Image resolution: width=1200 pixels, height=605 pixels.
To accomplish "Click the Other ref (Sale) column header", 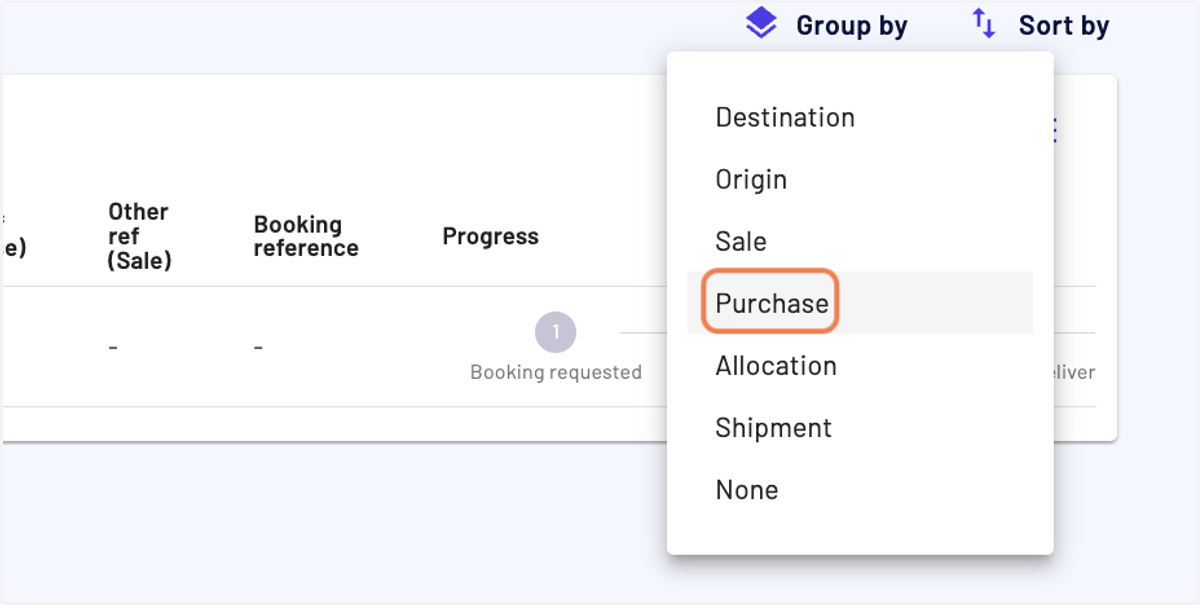I will tap(140, 236).
